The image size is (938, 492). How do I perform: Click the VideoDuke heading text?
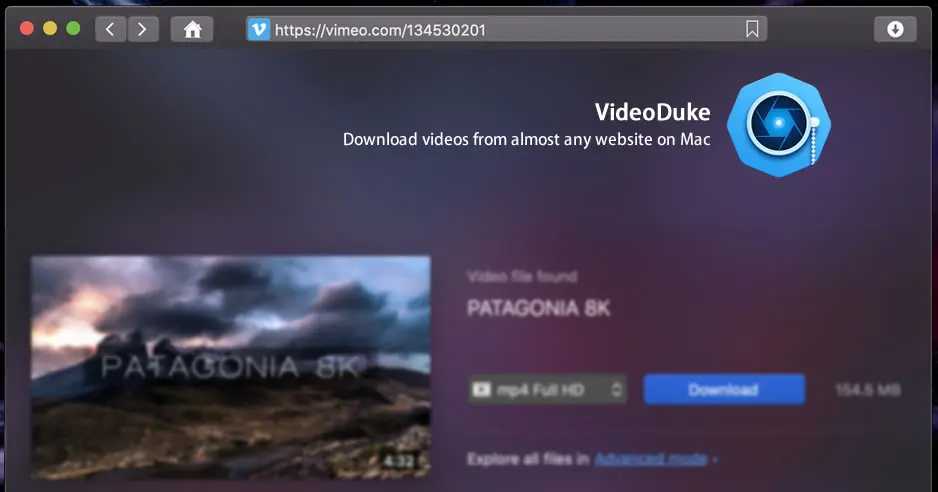pos(652,112)
